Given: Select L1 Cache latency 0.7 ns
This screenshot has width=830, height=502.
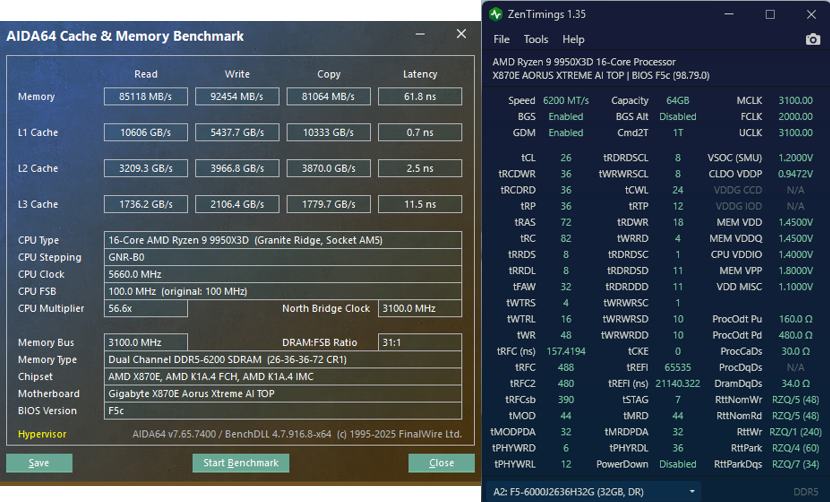Looking at the screenshot, I should (420, 132).
